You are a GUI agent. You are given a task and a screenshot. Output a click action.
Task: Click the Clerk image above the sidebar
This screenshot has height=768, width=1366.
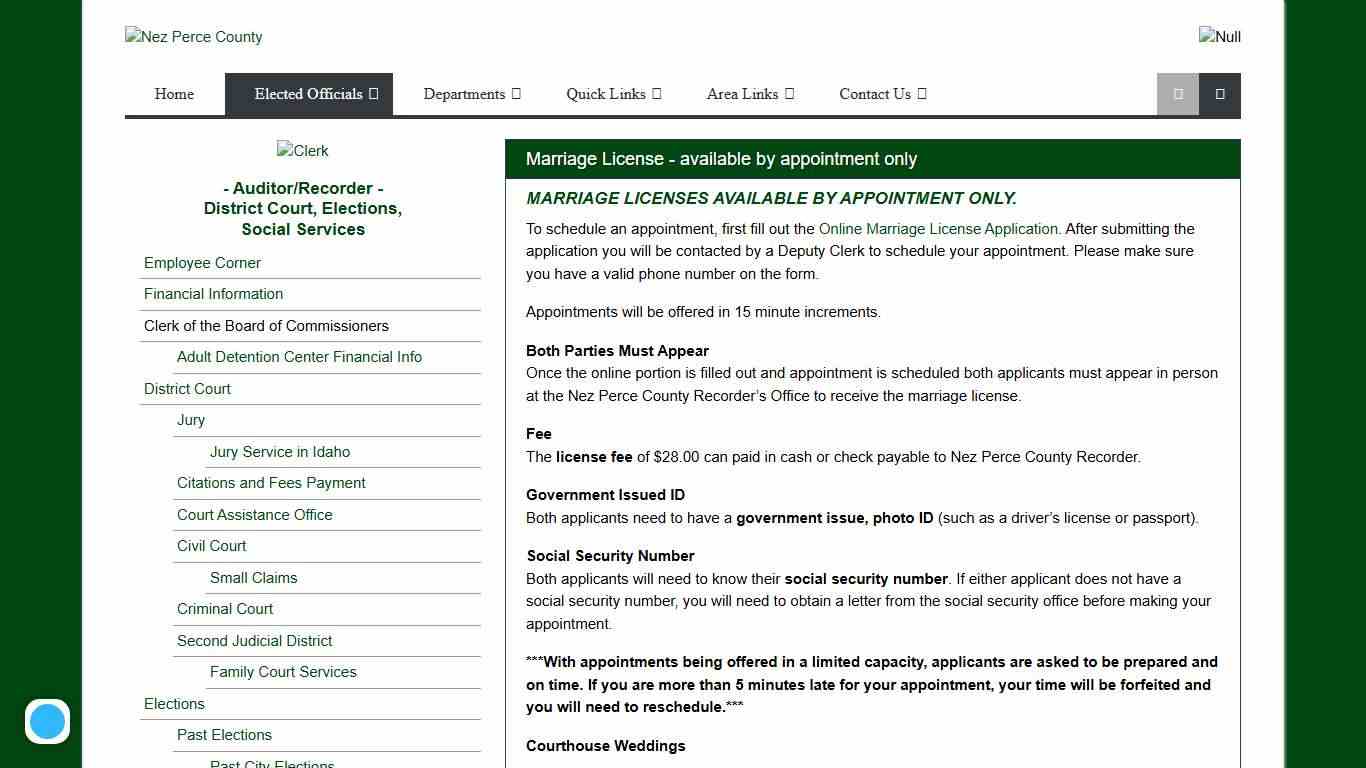[302, 150]
